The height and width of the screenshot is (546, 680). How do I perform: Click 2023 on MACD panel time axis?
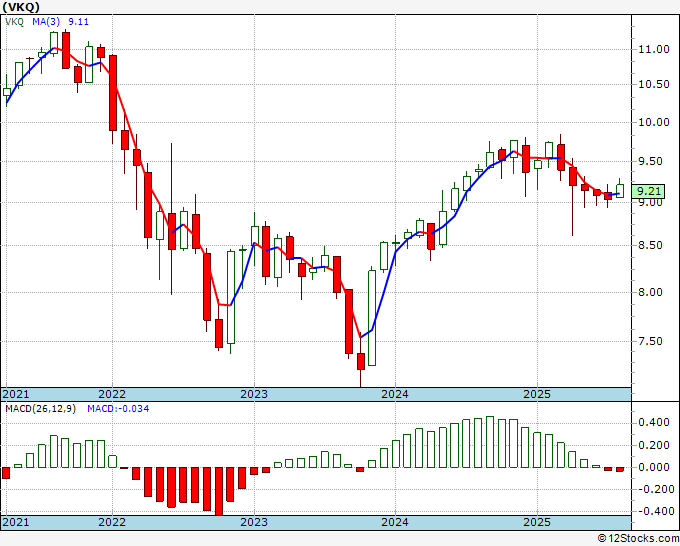pos(254,522)
